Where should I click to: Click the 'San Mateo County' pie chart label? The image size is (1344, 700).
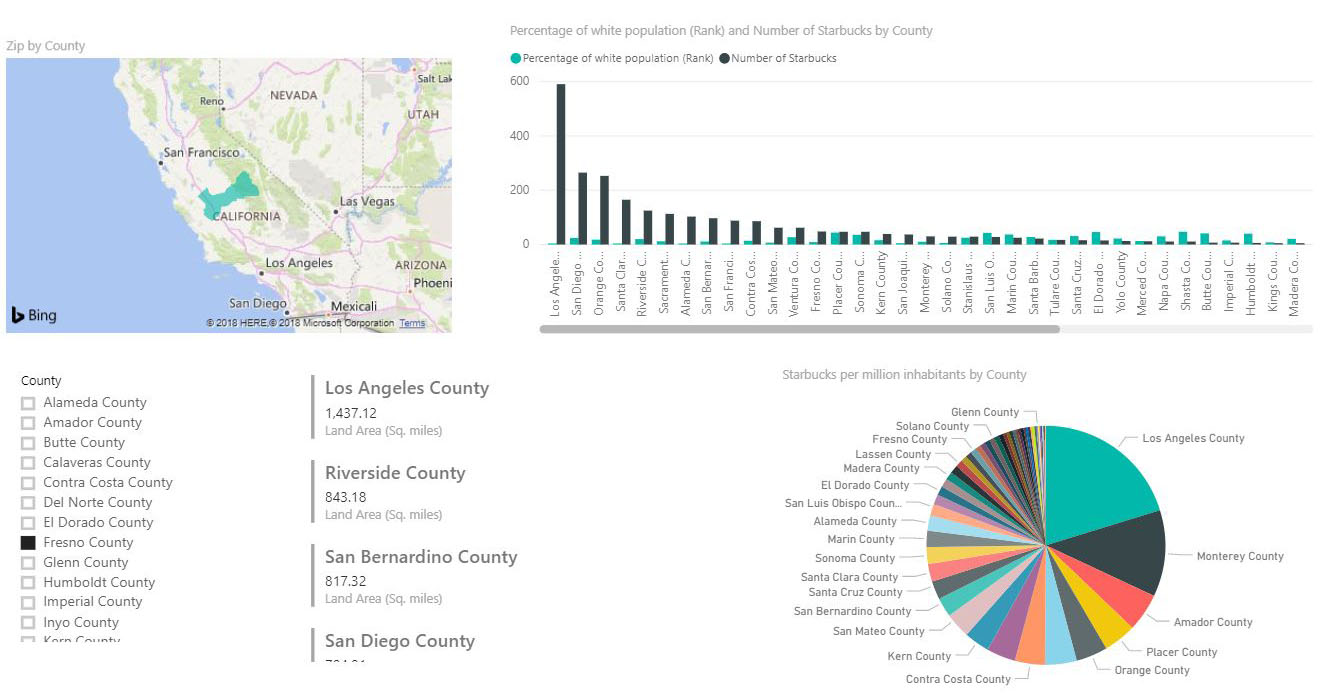coord(879,631)
